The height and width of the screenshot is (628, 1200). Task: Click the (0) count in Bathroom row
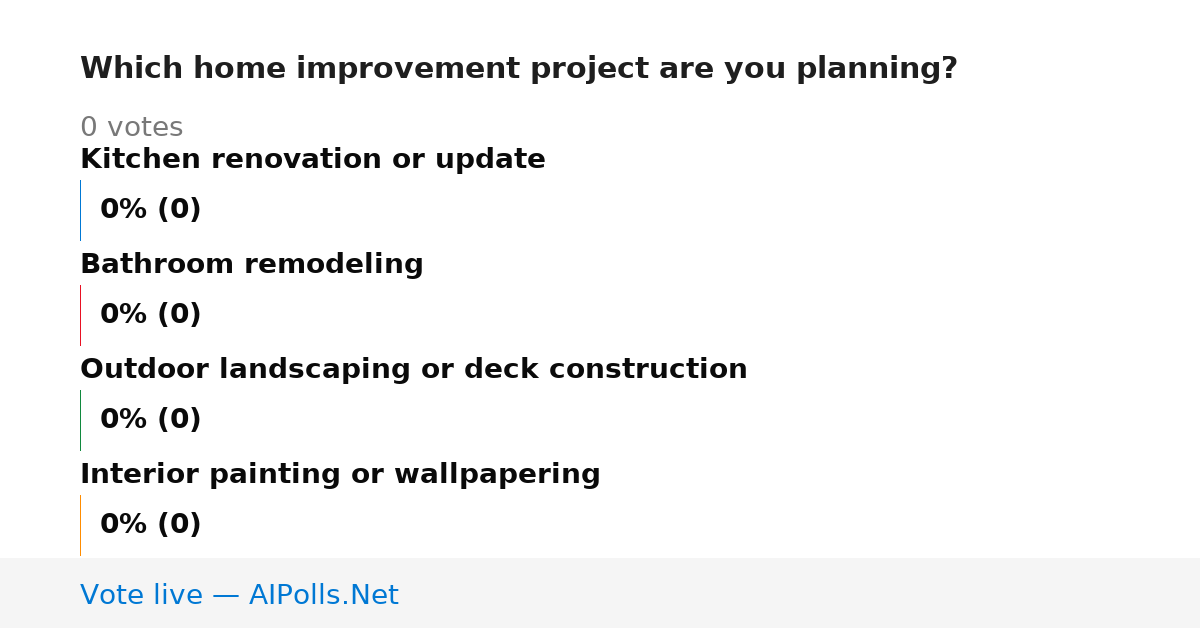(x=179, y=315)
